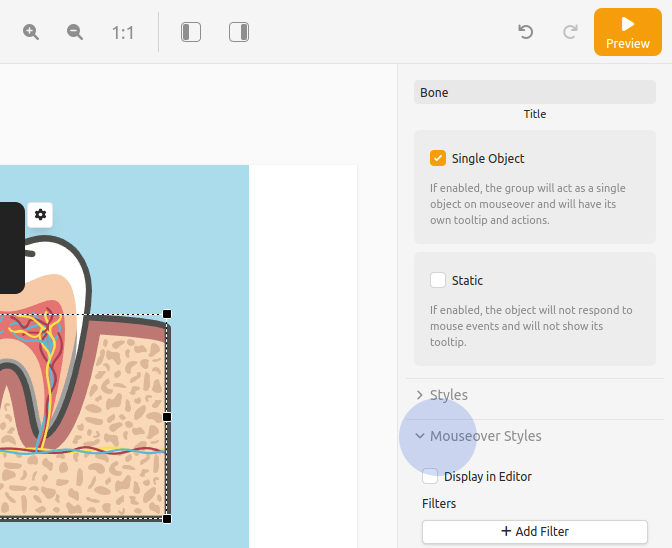672x548 pixels.
Task: Click the Bone title input field
Action: tap(535, 92)
